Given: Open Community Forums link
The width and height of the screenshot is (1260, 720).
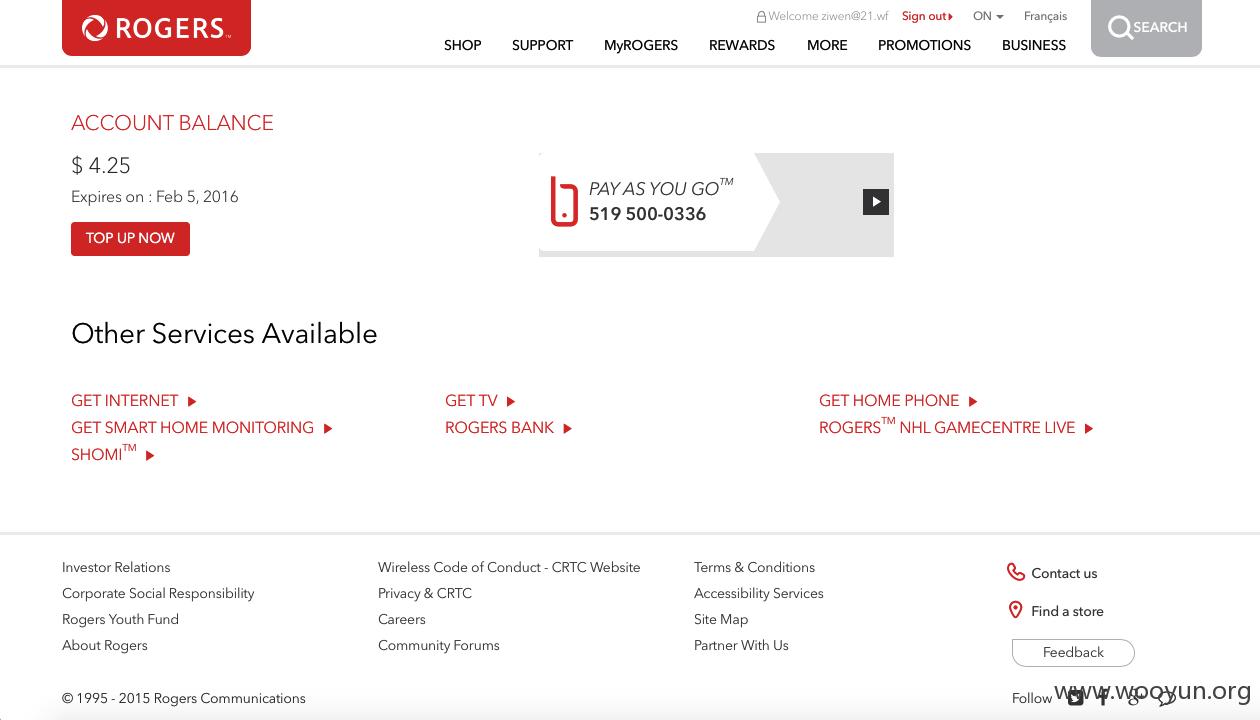Looking at the screenshot, I should (439, 645).
